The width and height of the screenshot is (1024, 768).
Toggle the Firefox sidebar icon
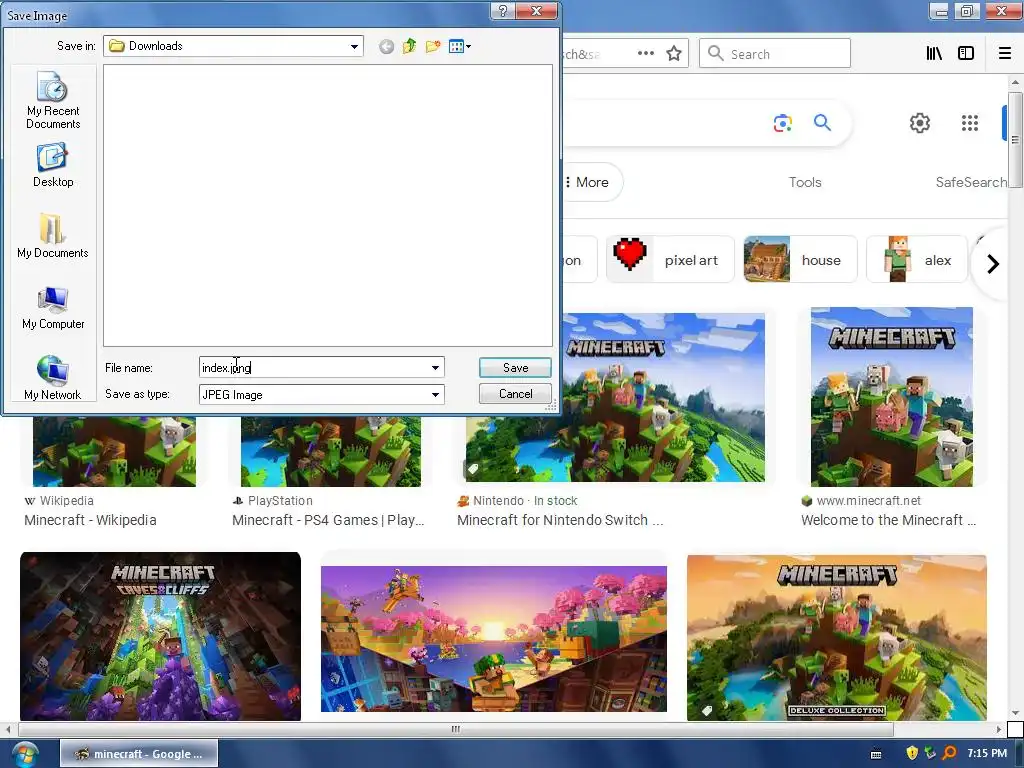(966, 54)
